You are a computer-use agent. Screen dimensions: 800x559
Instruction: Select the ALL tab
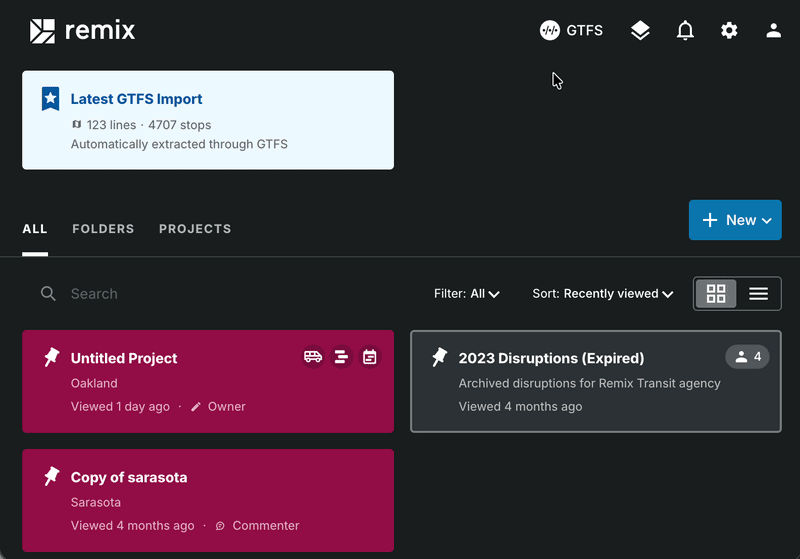(x=35, y=229)
